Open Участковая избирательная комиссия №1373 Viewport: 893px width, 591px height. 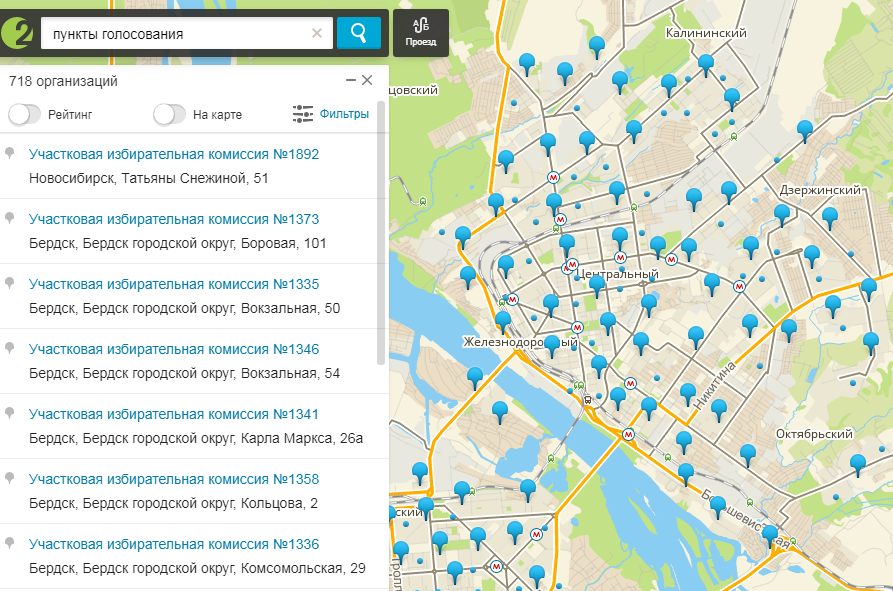174,219
